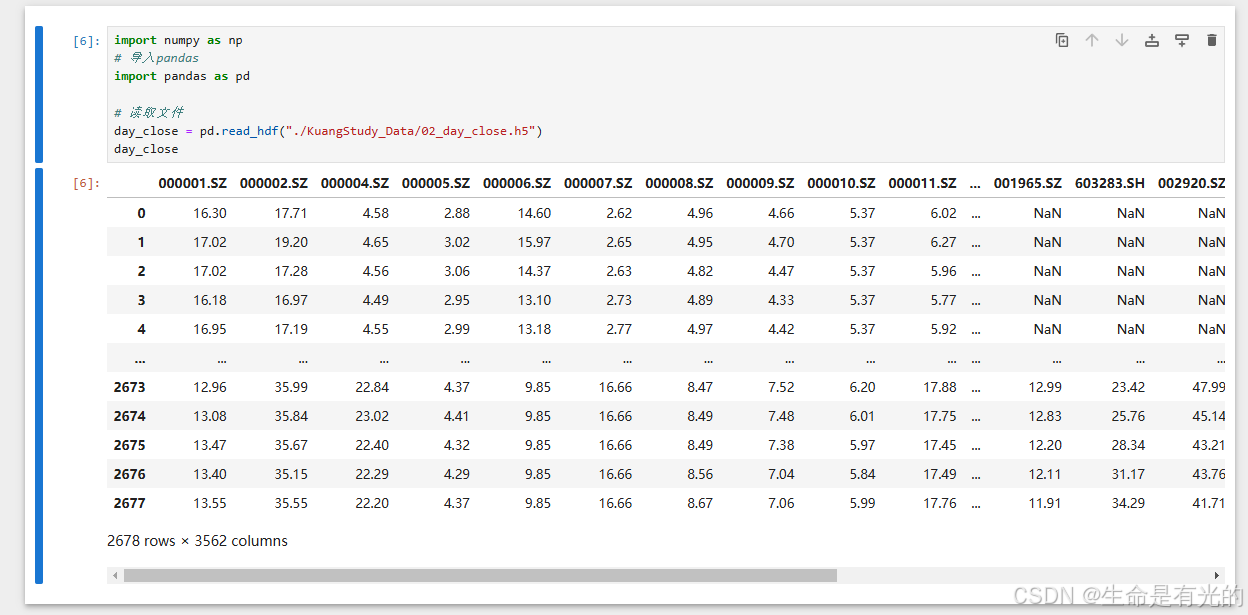Screen dimensions: 1248x615
Task: Click value 31.17 in row 2676
Action: coord(1128,474)
